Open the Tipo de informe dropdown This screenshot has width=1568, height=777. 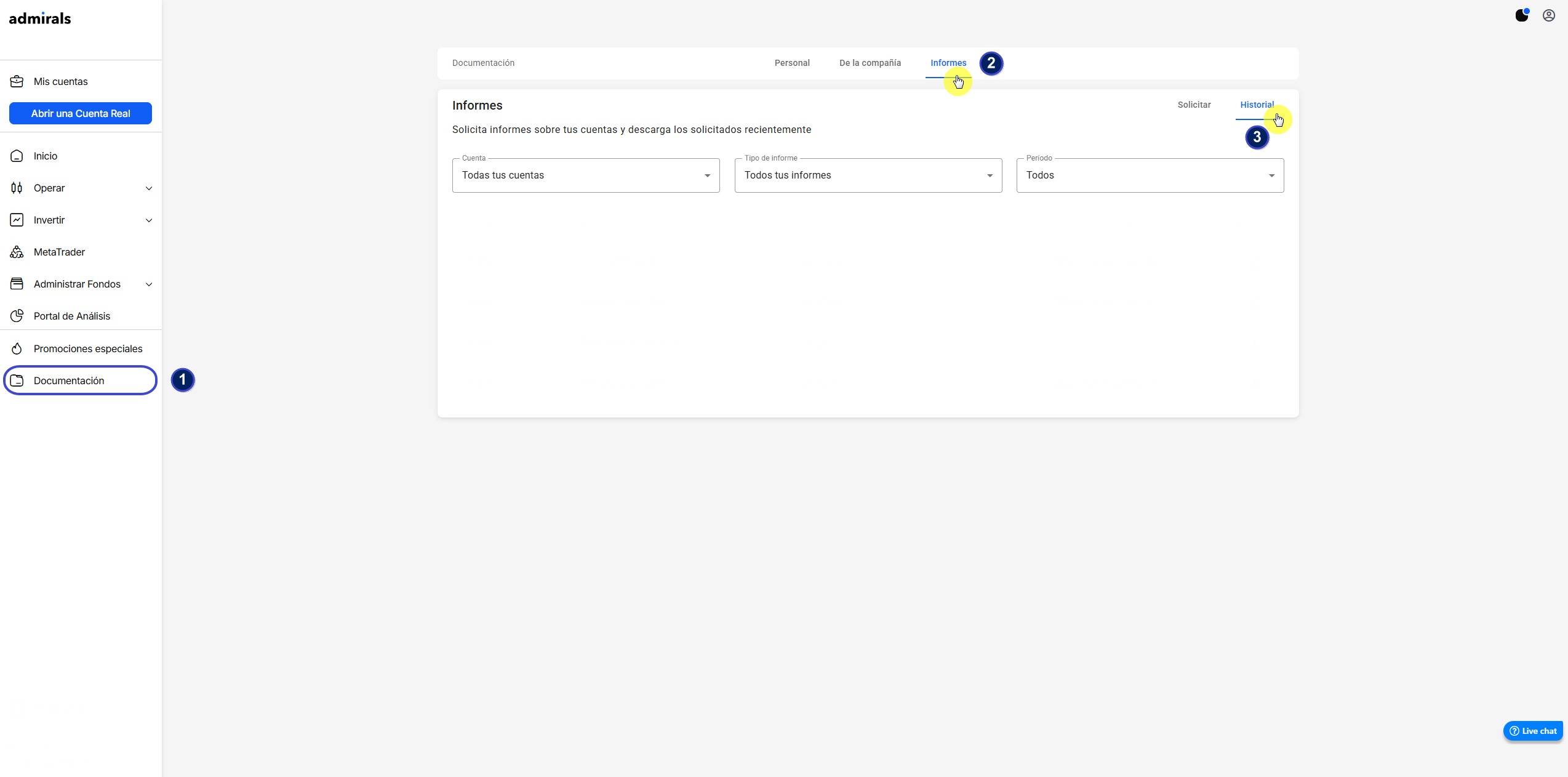(x=868, y=175)
